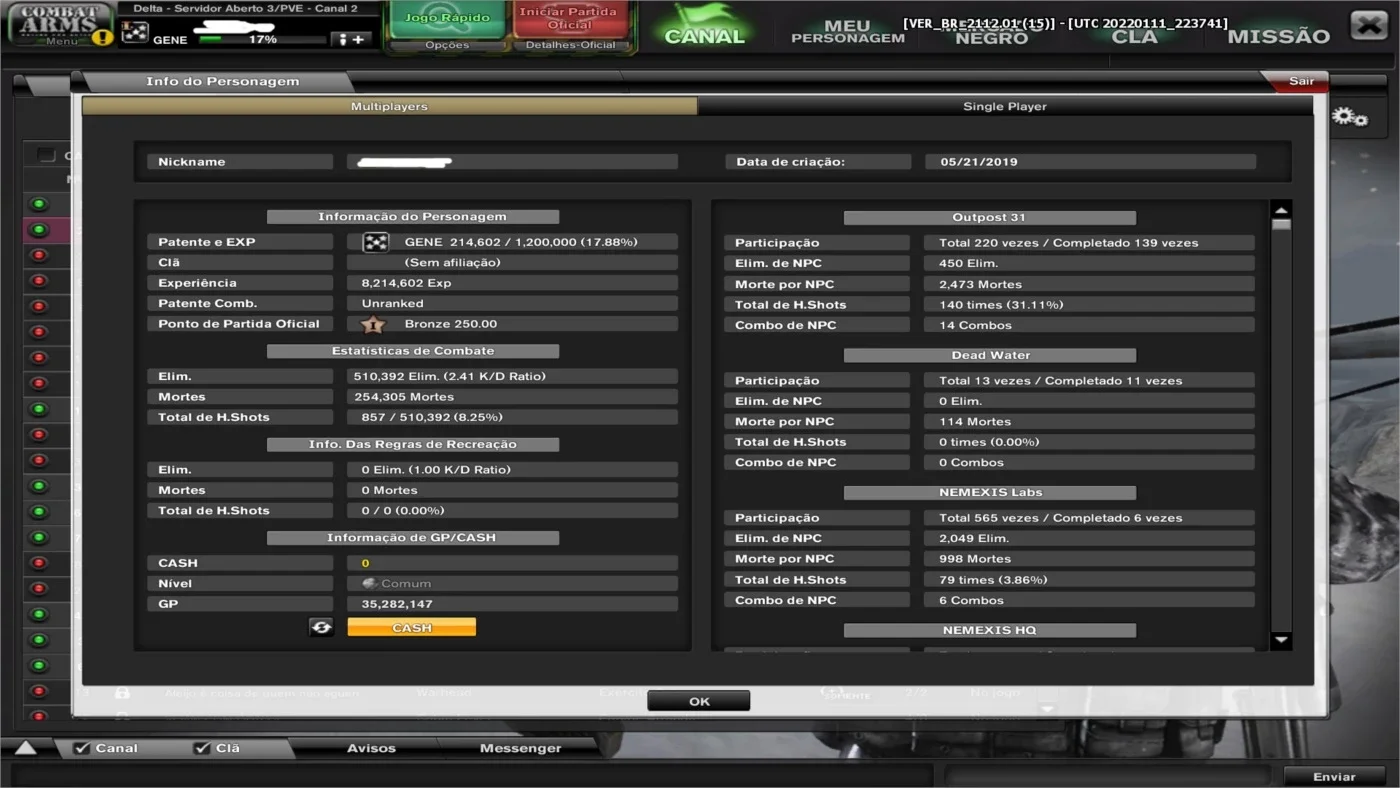
Task: Switch to the Multiplayers tab
Action: pyautogui.click(x=389, y=106)
